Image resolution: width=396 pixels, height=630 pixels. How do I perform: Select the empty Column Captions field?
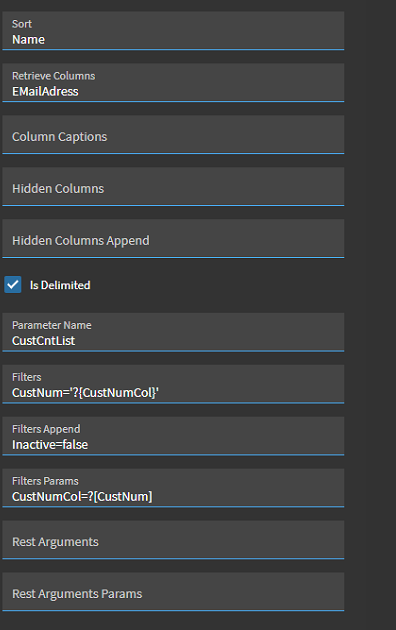point(173,135)
